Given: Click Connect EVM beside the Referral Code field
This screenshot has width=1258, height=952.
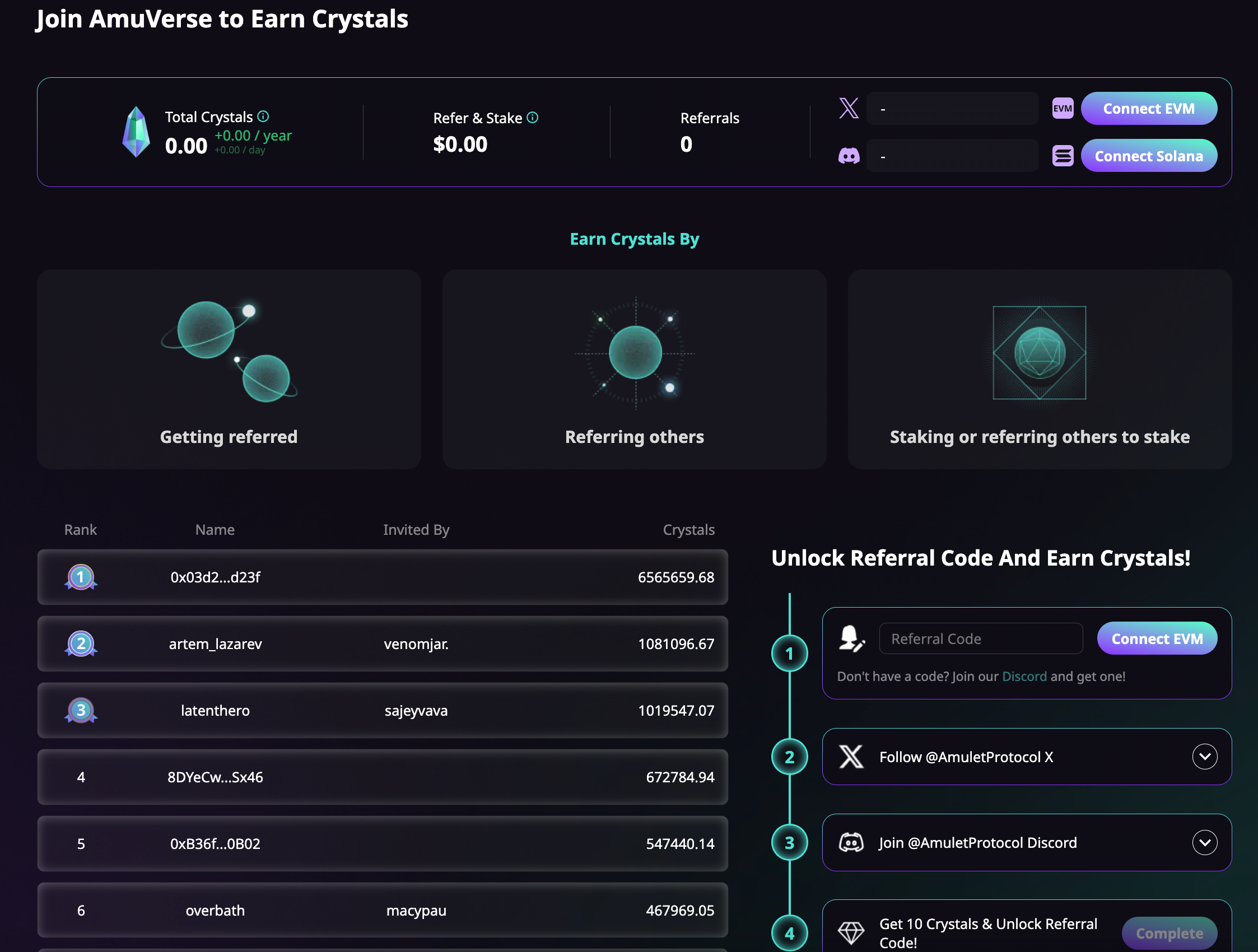Looking at the screenshot, I should (1157, 638).
